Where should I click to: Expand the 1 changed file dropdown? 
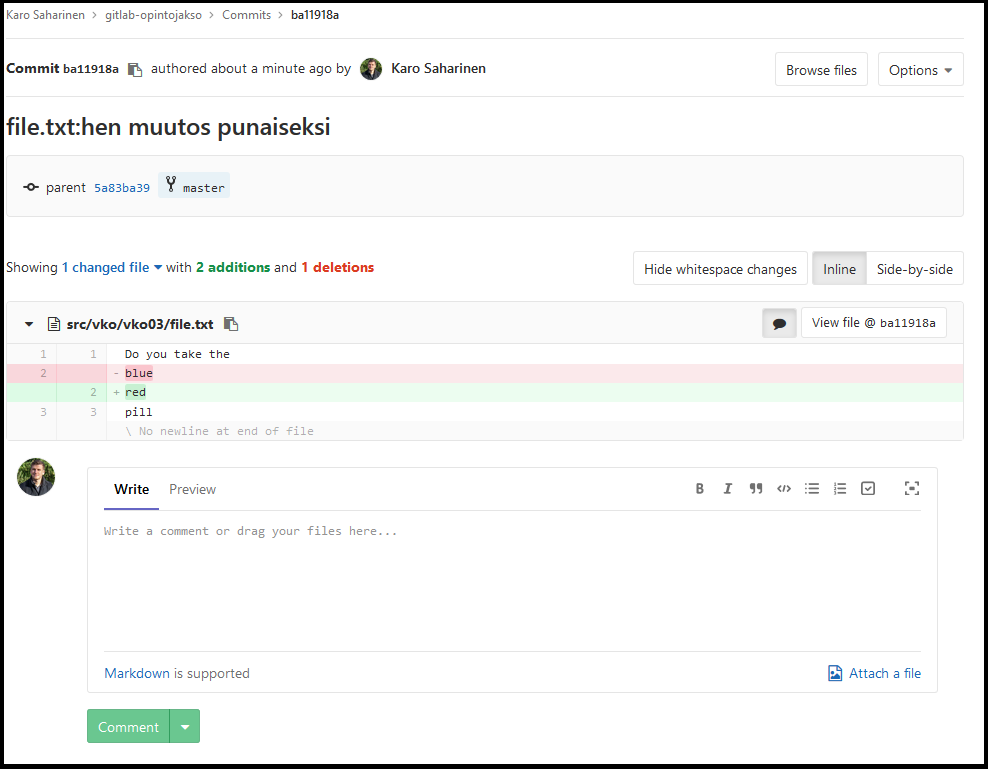112,267
